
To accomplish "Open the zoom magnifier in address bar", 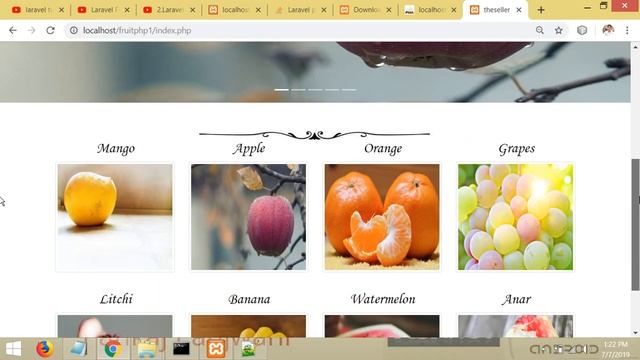I will coord(540,30).
